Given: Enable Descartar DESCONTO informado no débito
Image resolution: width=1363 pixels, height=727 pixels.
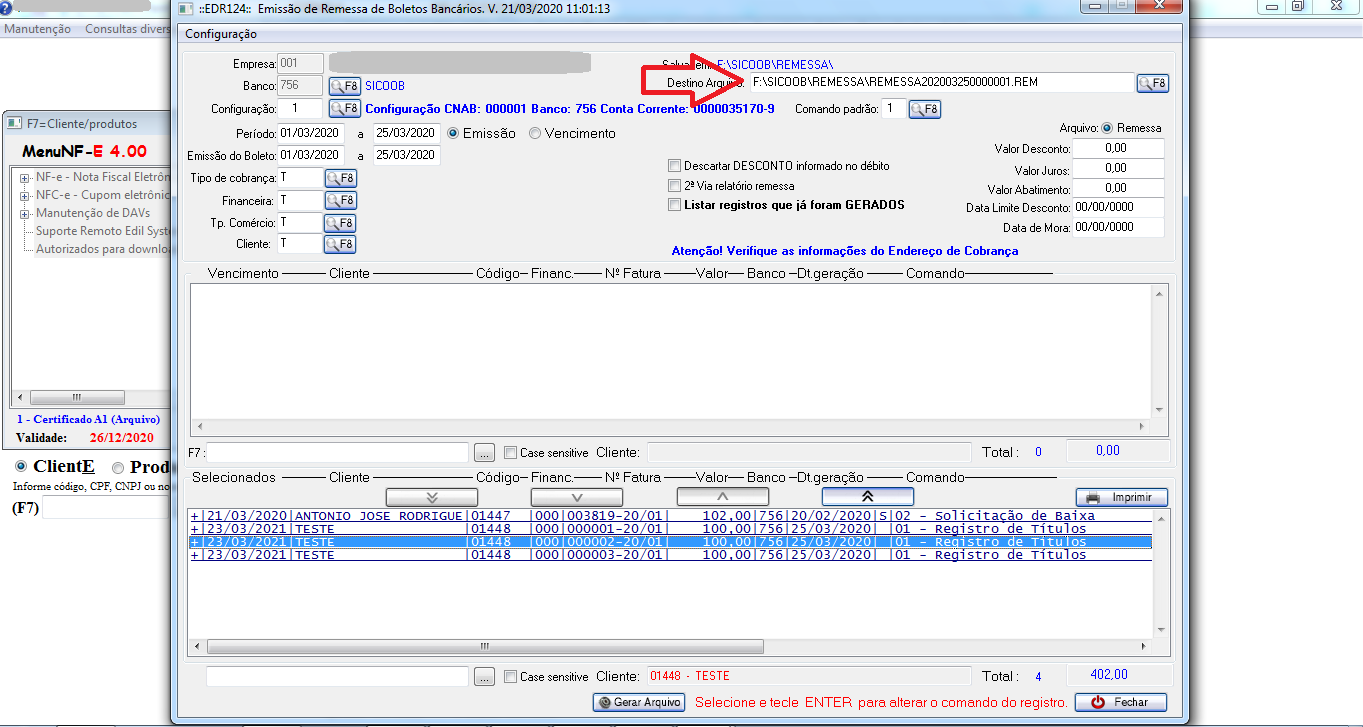Looking at the screenshot, I should point(675,166).
